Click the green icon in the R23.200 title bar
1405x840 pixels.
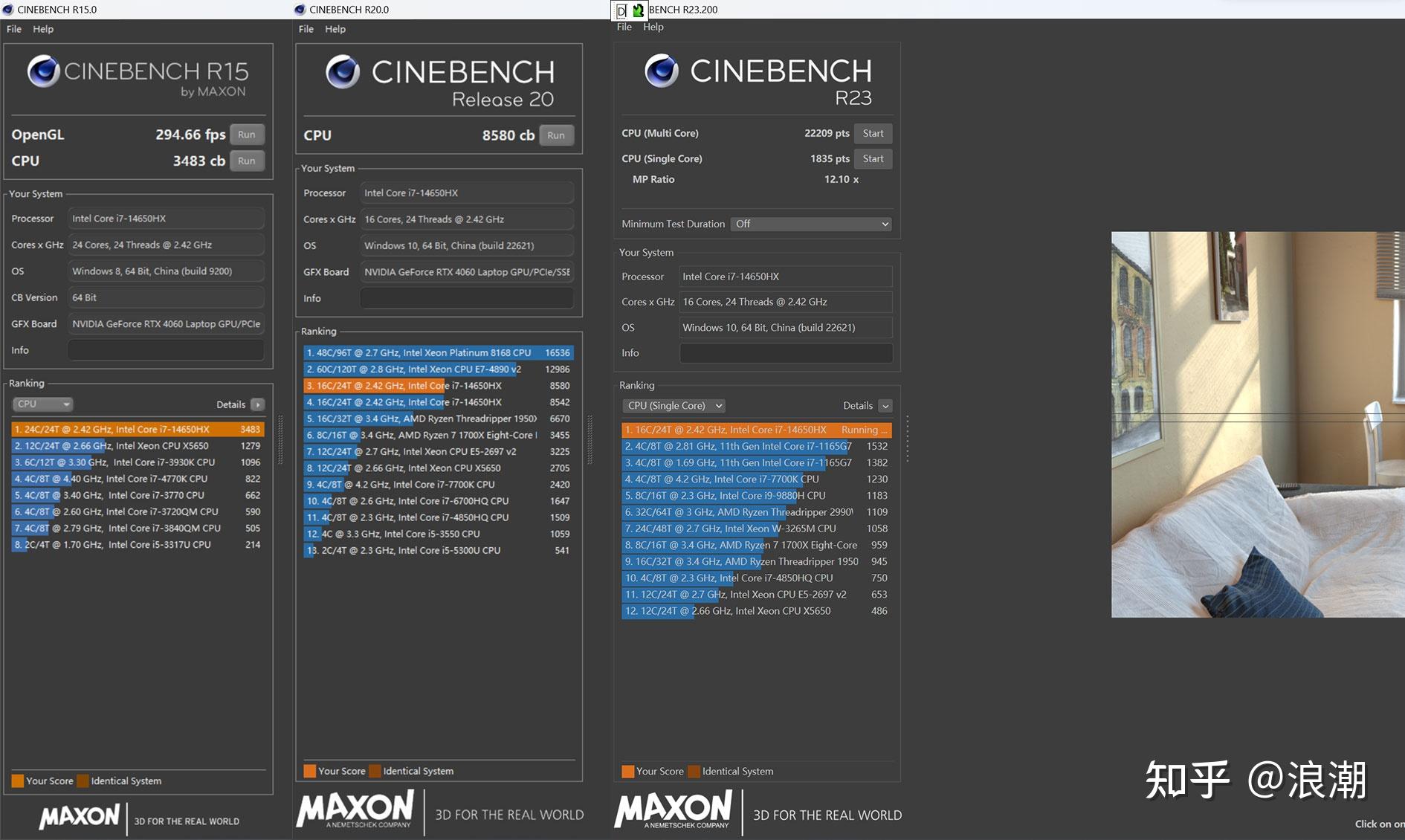click(x=638, y=10)
